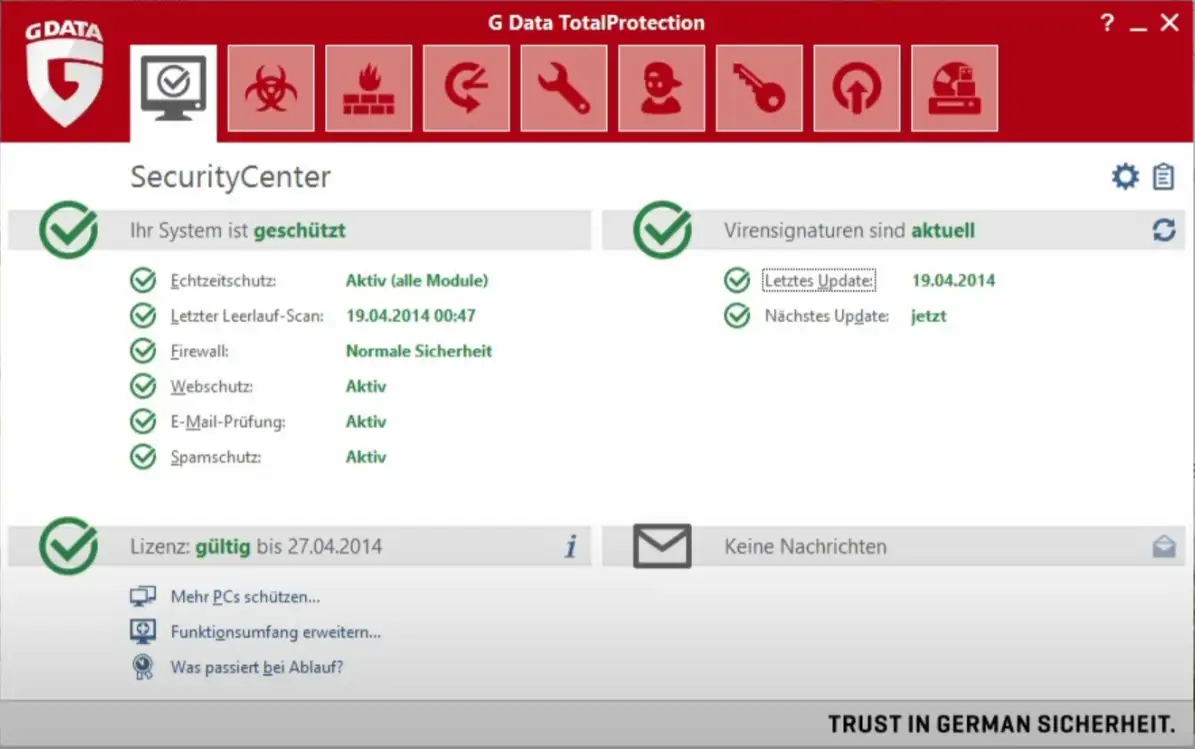Open Was passiert bei Ablauf link
The image size is (1195, 749).
pos(256,667)
